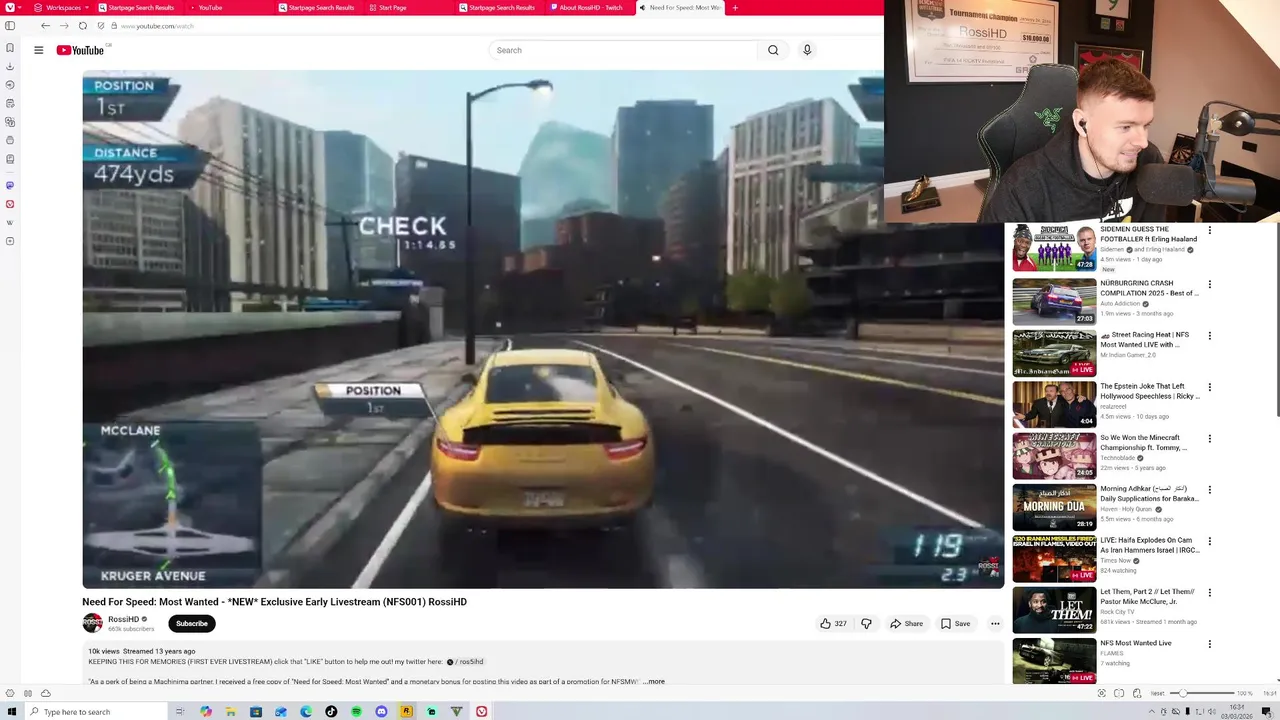Like the video with 327 likes

pyautogui.click(x=833, y=623)
